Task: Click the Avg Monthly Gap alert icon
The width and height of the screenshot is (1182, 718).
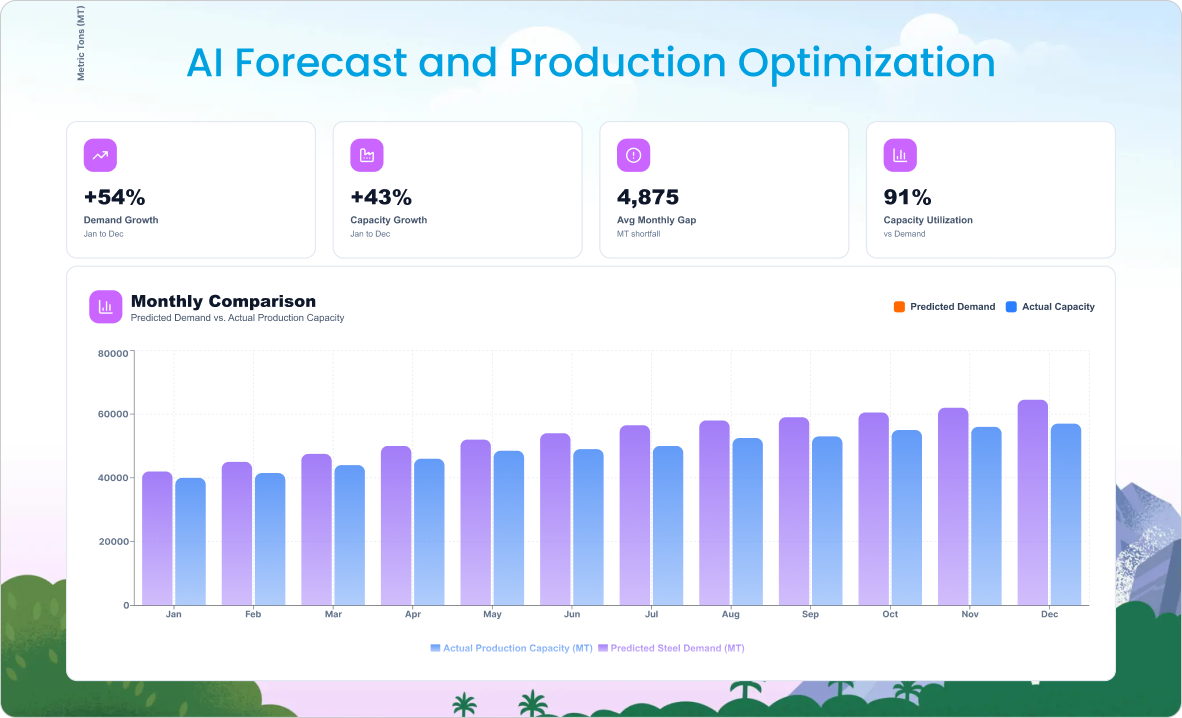Action: (633, 155)
